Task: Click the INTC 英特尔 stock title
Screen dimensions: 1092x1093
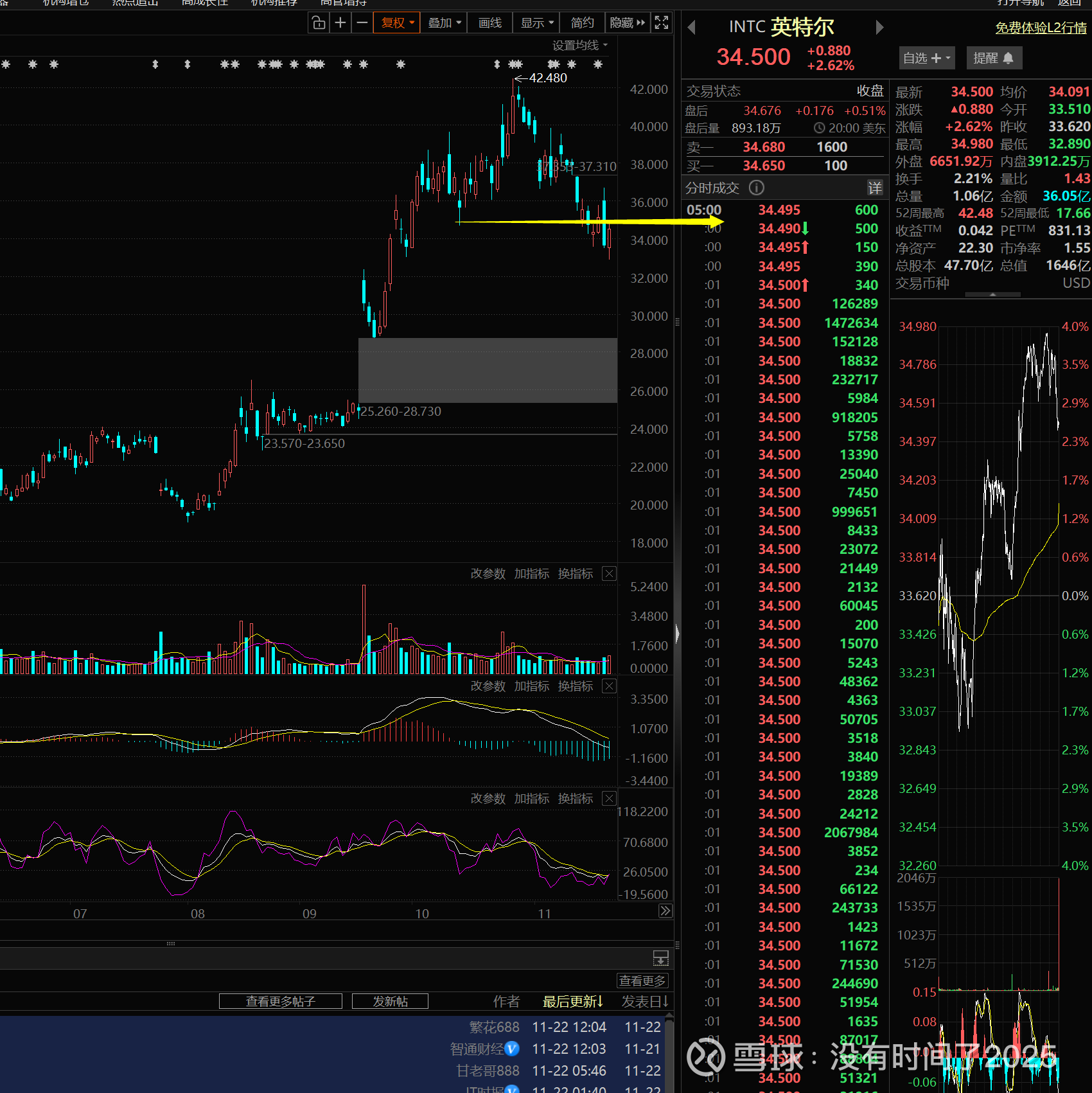Action: click(782, 27)
